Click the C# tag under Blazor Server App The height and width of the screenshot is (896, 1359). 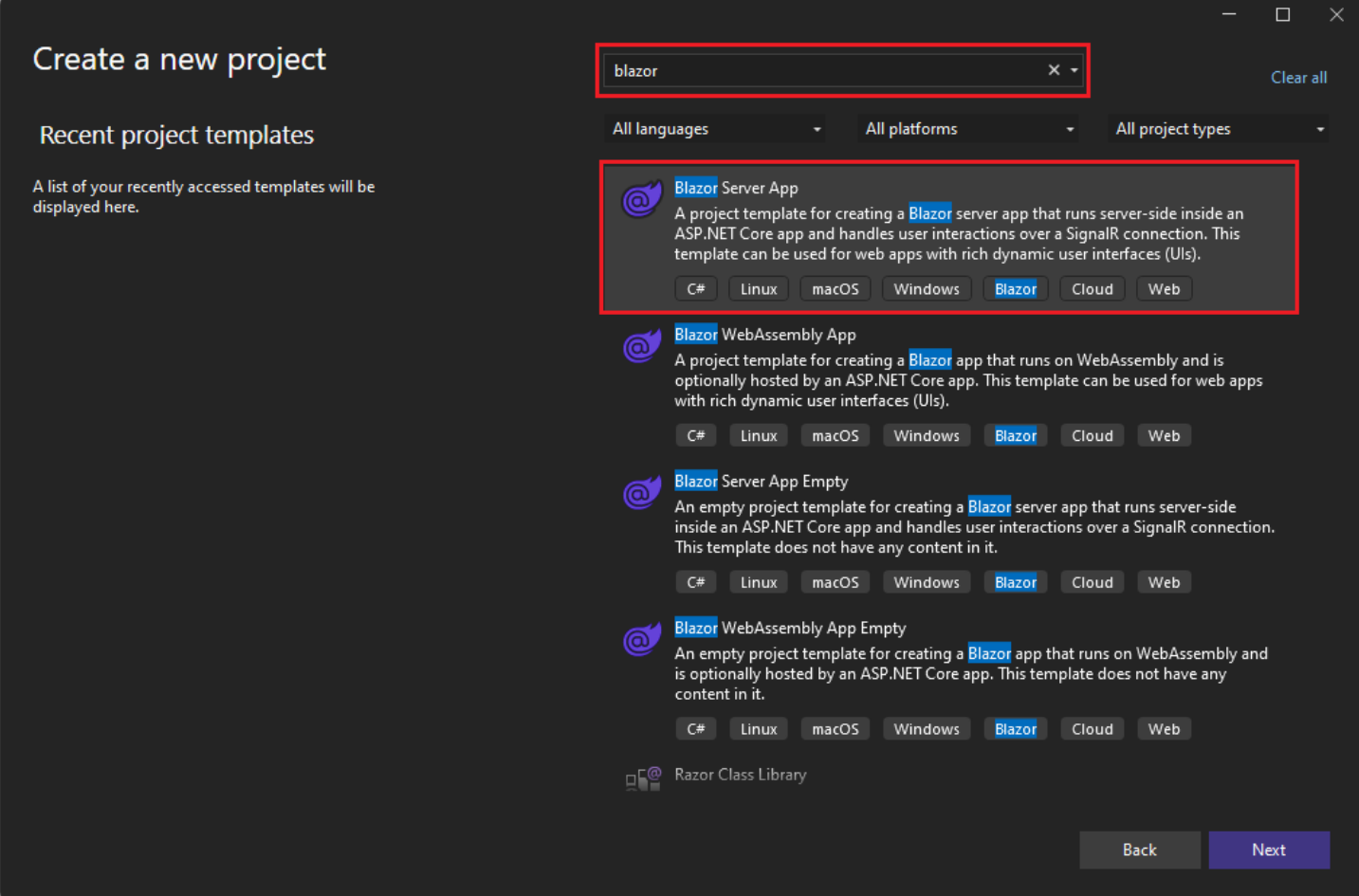point(696,289)
